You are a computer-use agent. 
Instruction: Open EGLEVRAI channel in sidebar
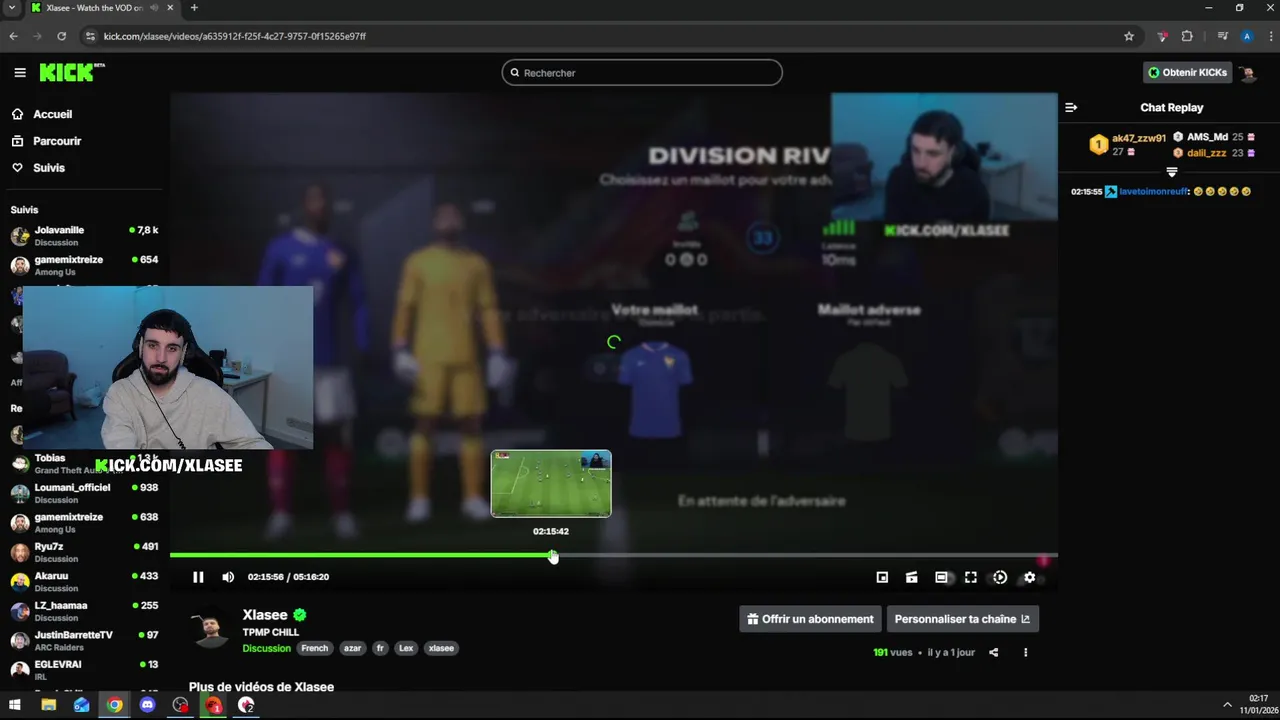pos(85,670)
